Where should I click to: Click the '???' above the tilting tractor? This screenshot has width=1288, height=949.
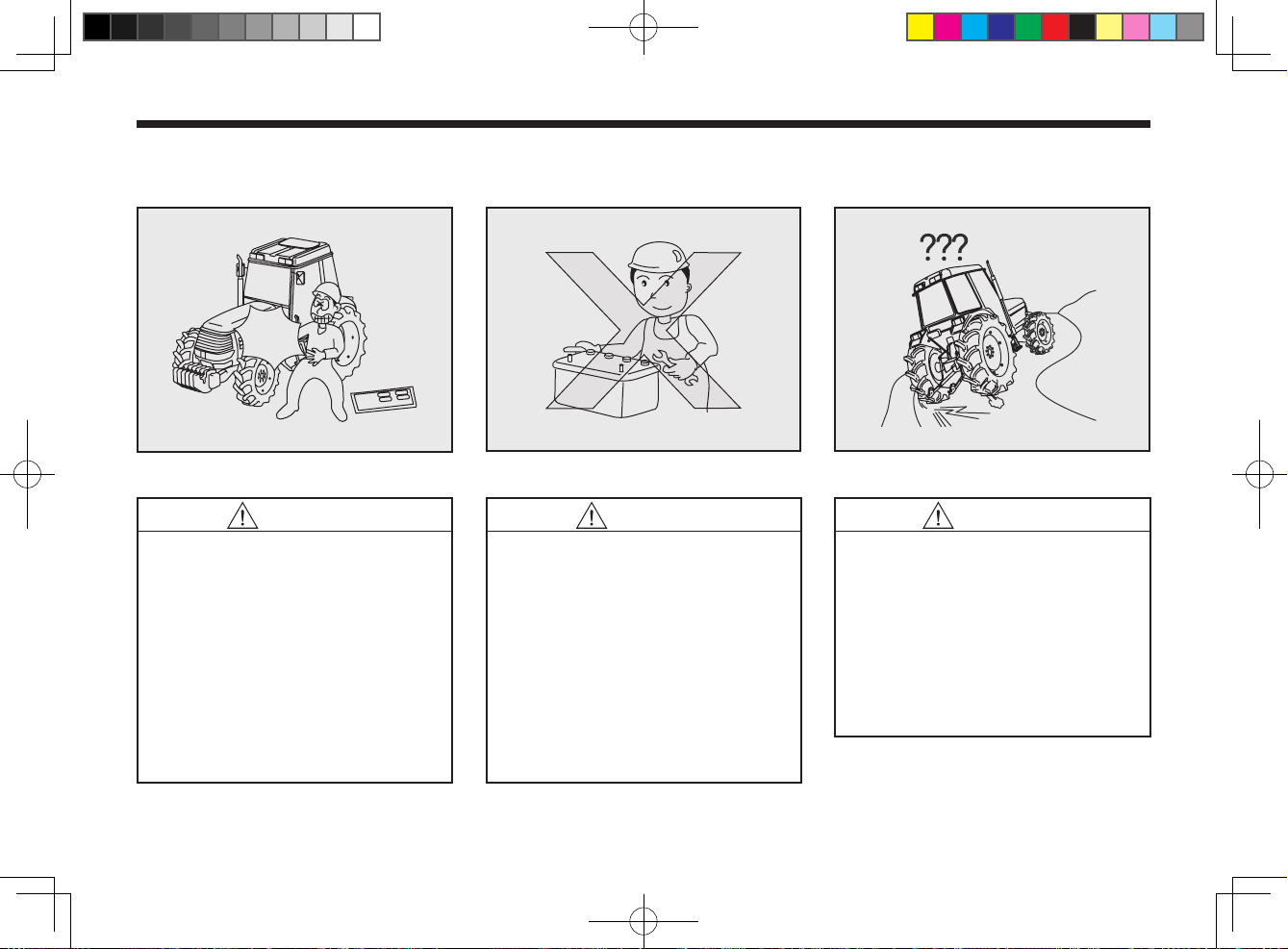pos(945,248)
